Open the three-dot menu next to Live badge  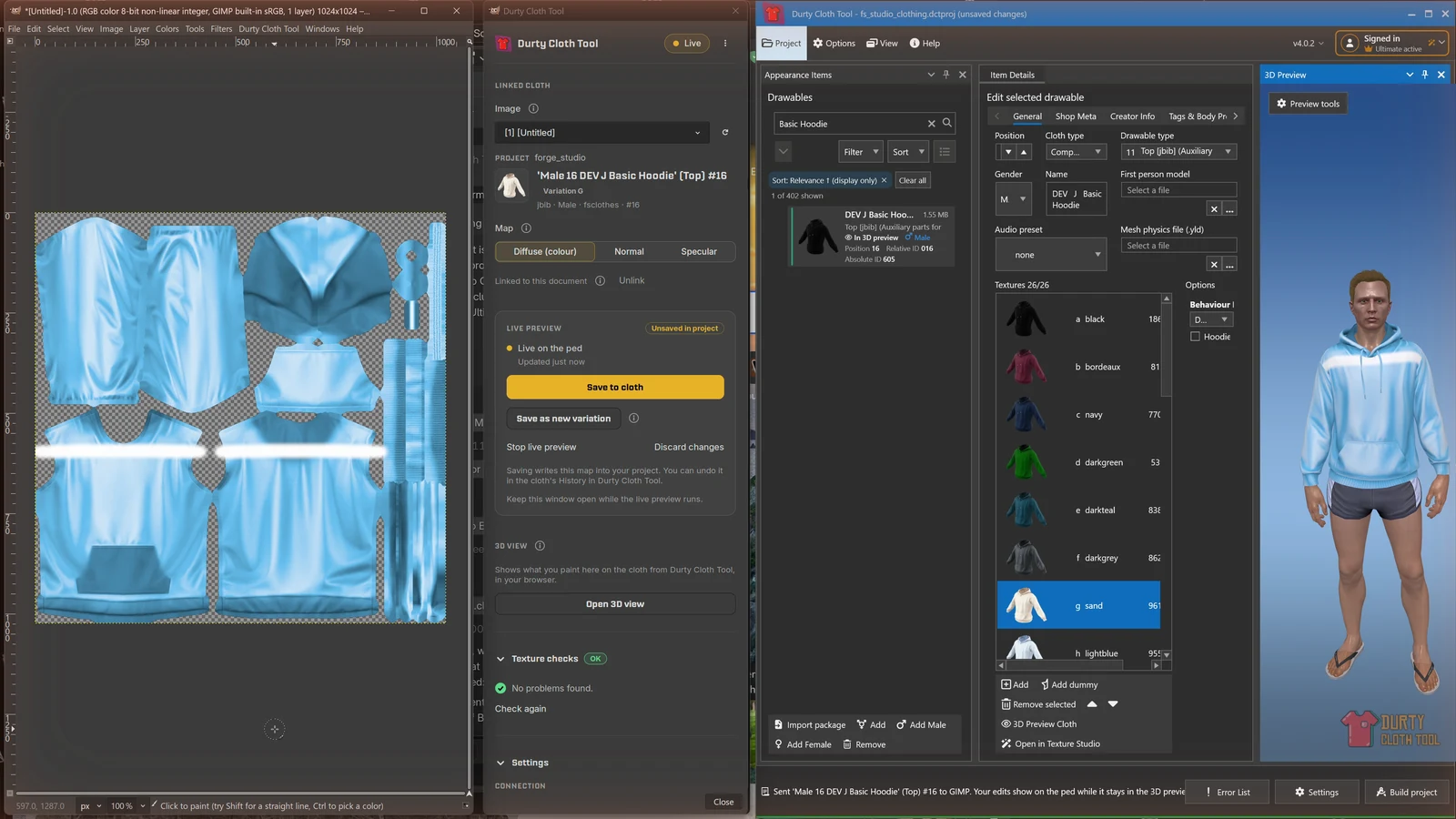[x=725, y=43]
